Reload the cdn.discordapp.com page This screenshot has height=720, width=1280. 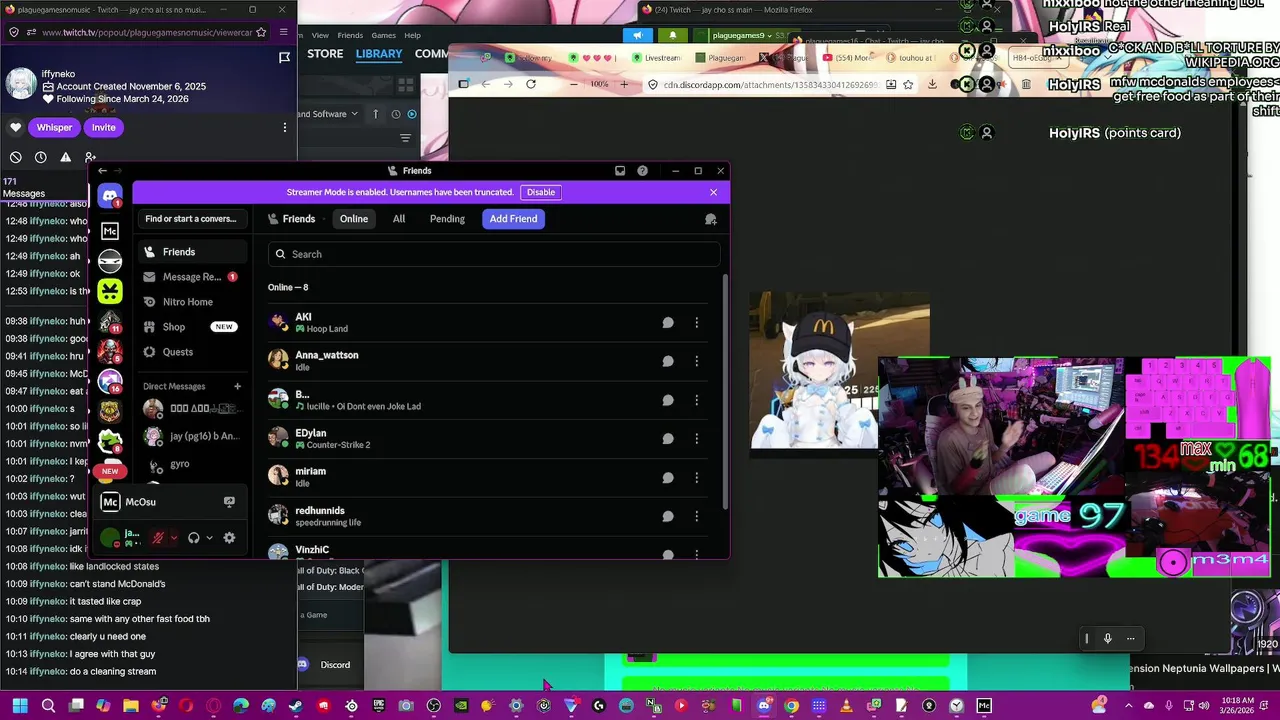point(531,84)
